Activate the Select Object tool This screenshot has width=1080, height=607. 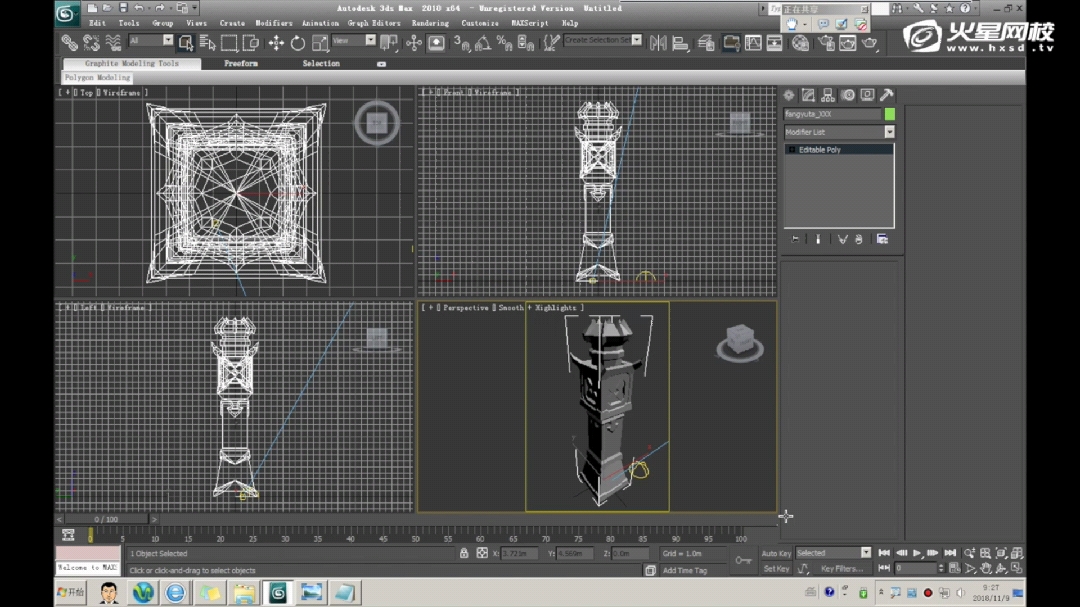coord(185,43)
